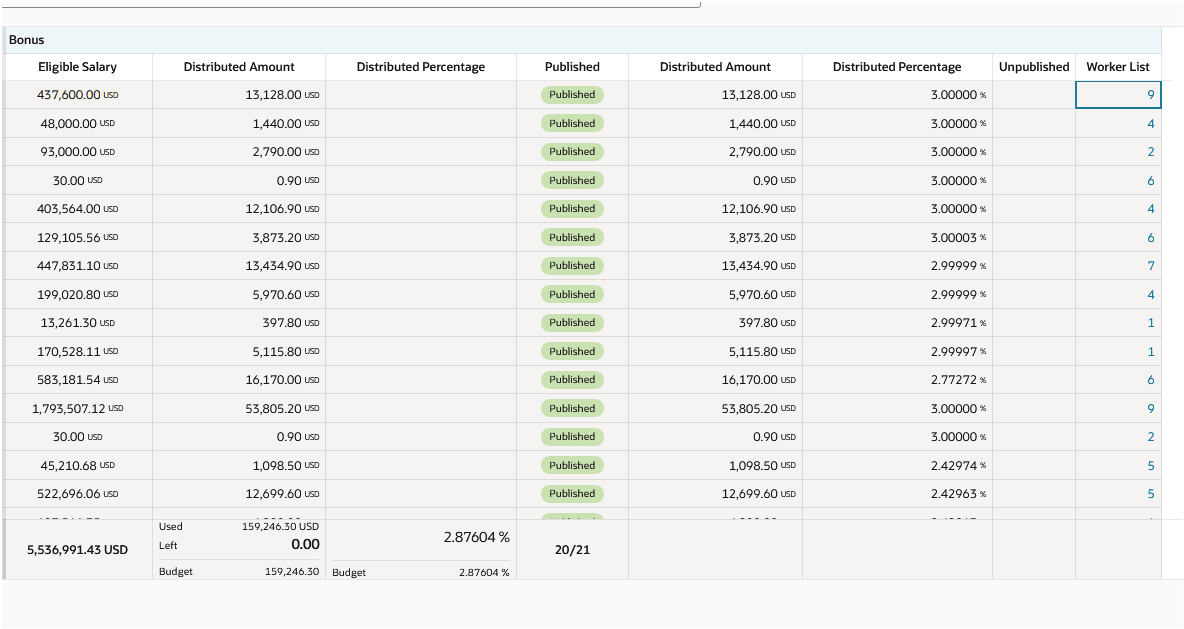Click Published badge in 48,000.00 row
Screen dimensions: 1184x629
[572, 124]
